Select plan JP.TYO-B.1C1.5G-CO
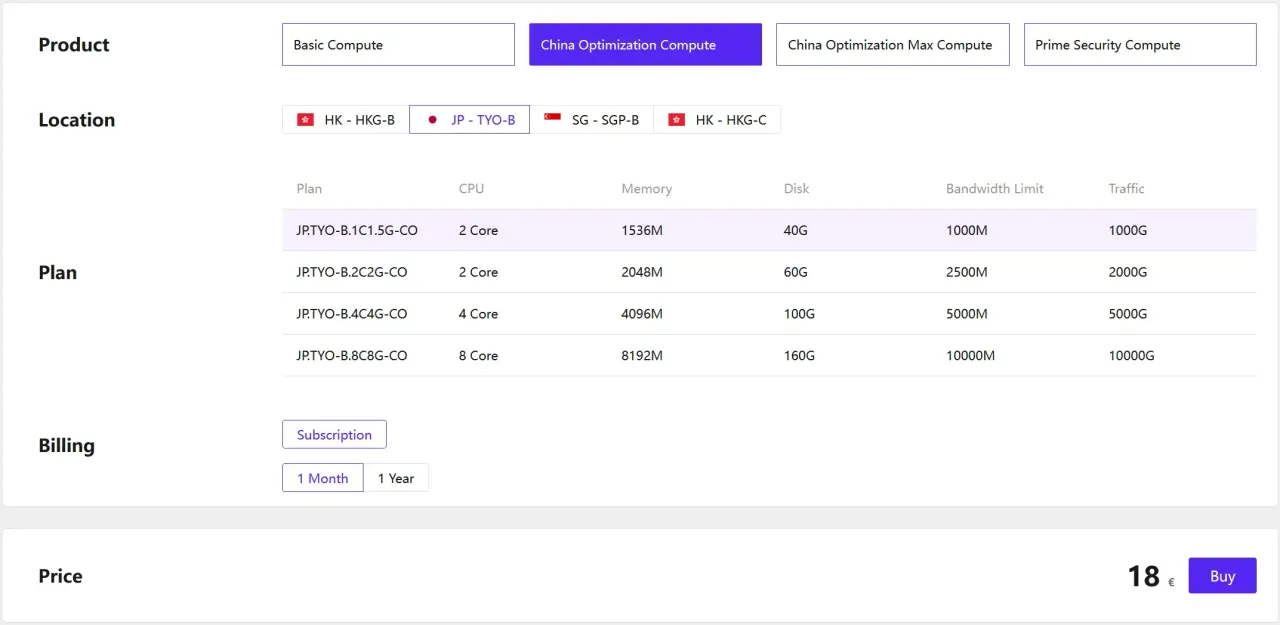 [x=769, y=230]
